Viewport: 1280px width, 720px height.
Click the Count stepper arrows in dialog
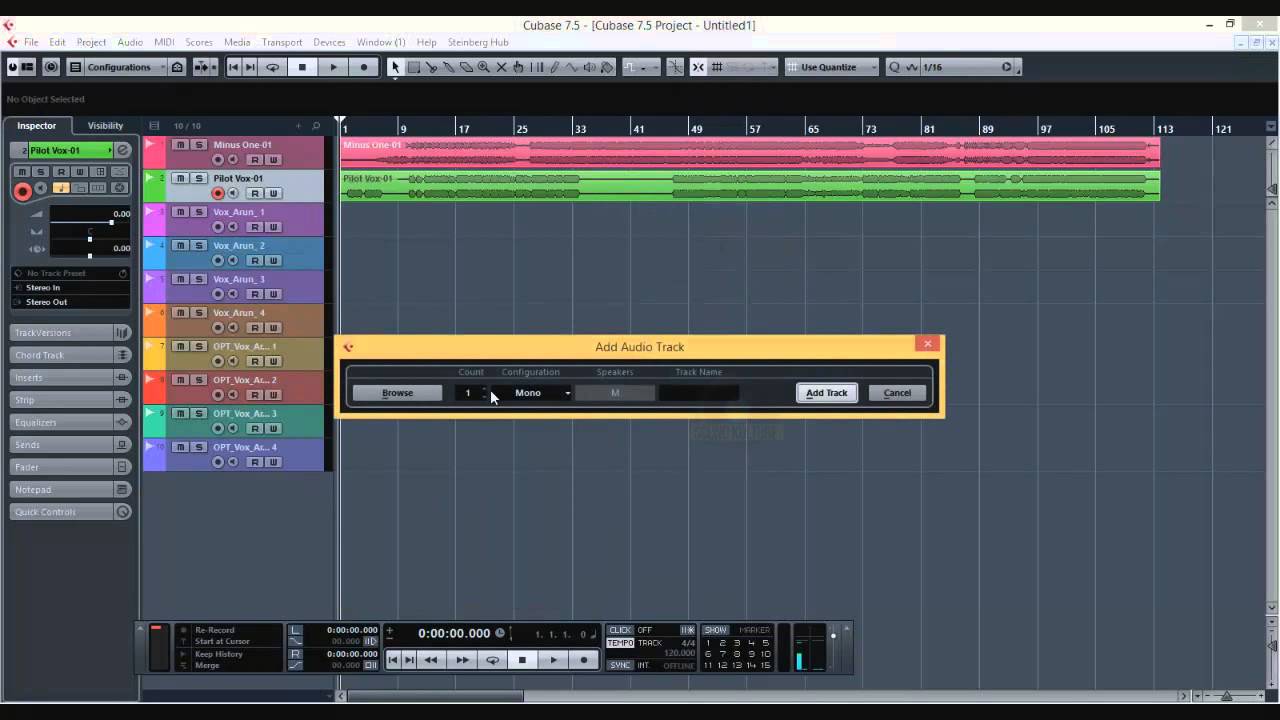coord(485,393)
